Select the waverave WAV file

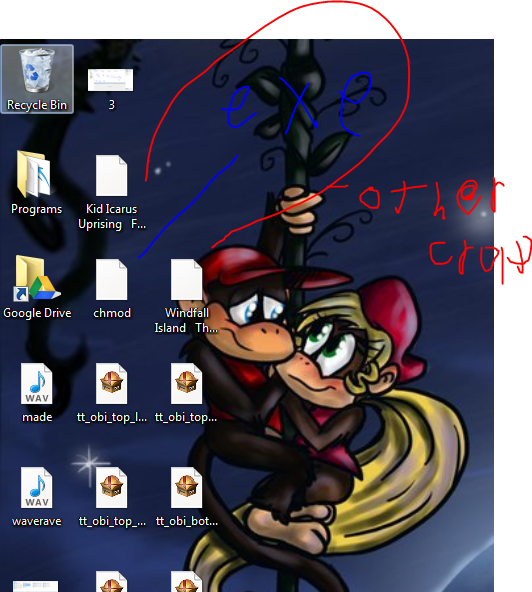(x=37, y=496)
